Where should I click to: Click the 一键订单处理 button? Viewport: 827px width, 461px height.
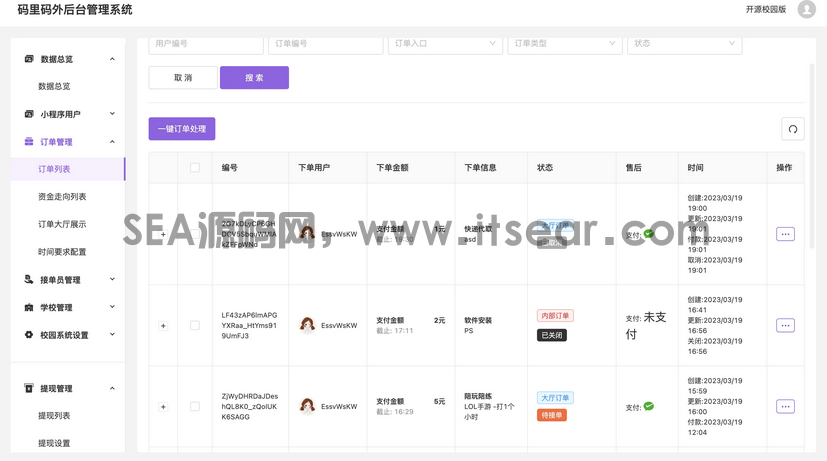[182, 129]
